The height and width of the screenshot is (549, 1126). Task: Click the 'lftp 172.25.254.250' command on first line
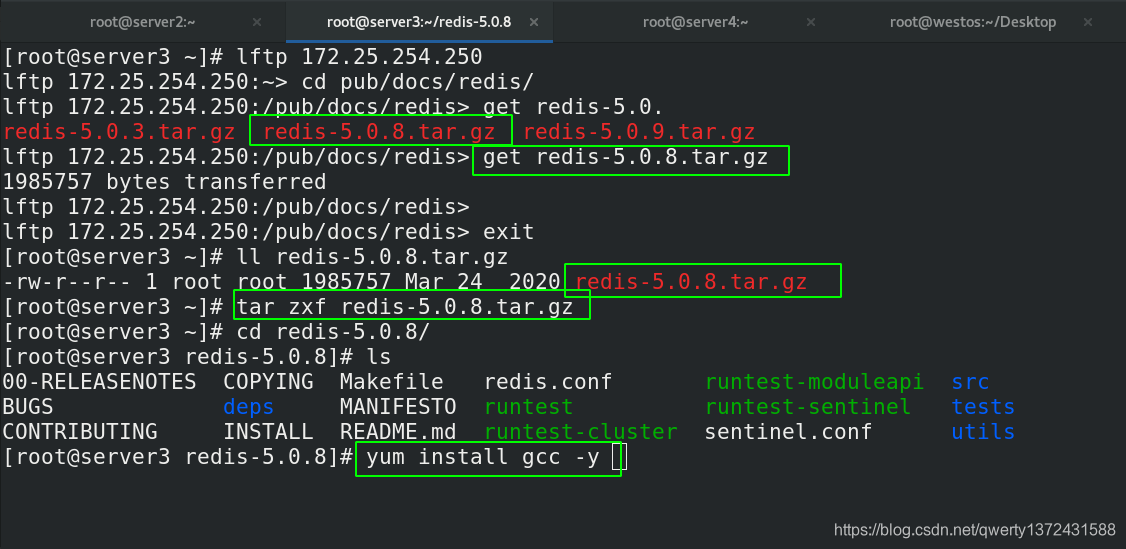coord(359,57)
